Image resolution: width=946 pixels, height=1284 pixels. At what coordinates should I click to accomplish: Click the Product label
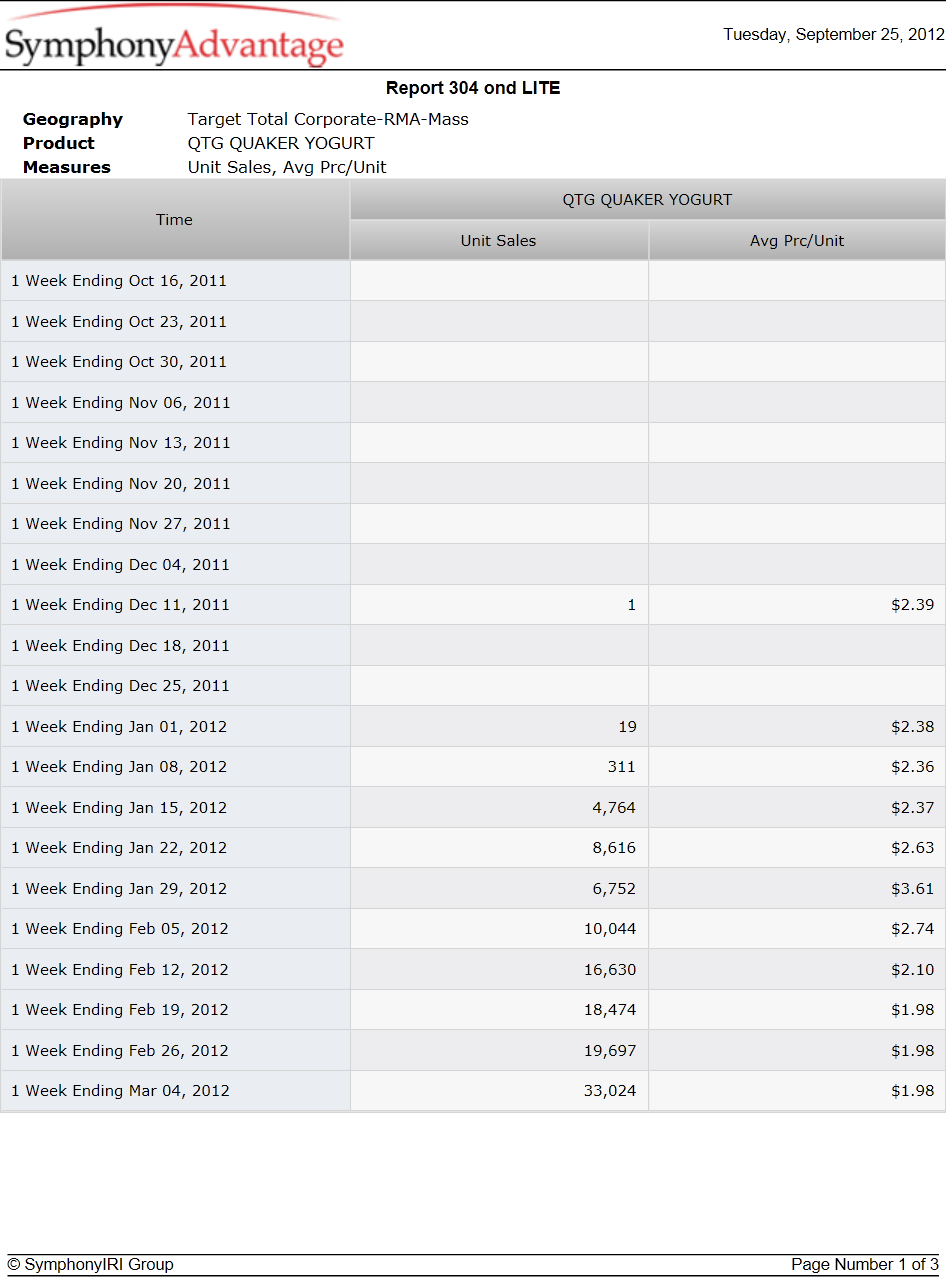[59, 144]
